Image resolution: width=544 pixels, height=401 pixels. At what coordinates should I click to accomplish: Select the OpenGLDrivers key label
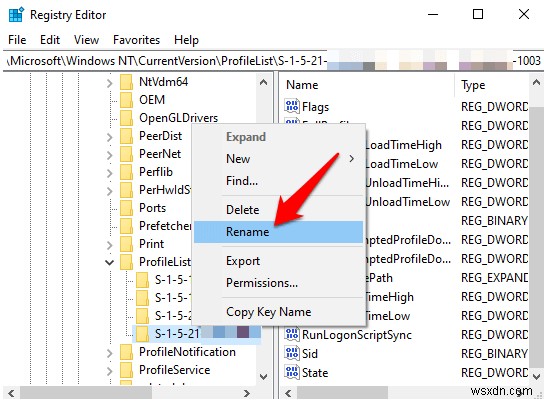tap(178, 118)
